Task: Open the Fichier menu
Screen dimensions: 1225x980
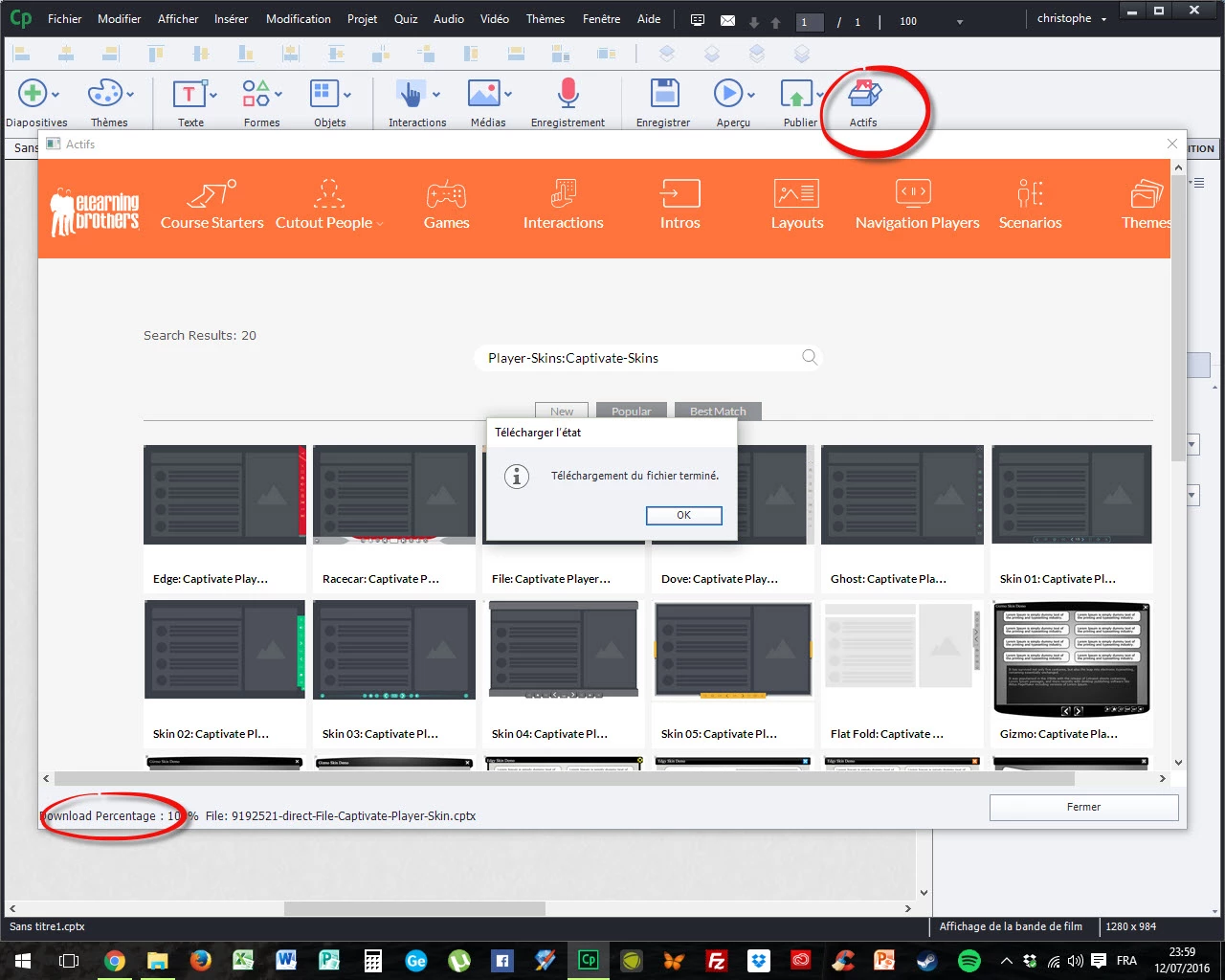Action: click(65, 18)
